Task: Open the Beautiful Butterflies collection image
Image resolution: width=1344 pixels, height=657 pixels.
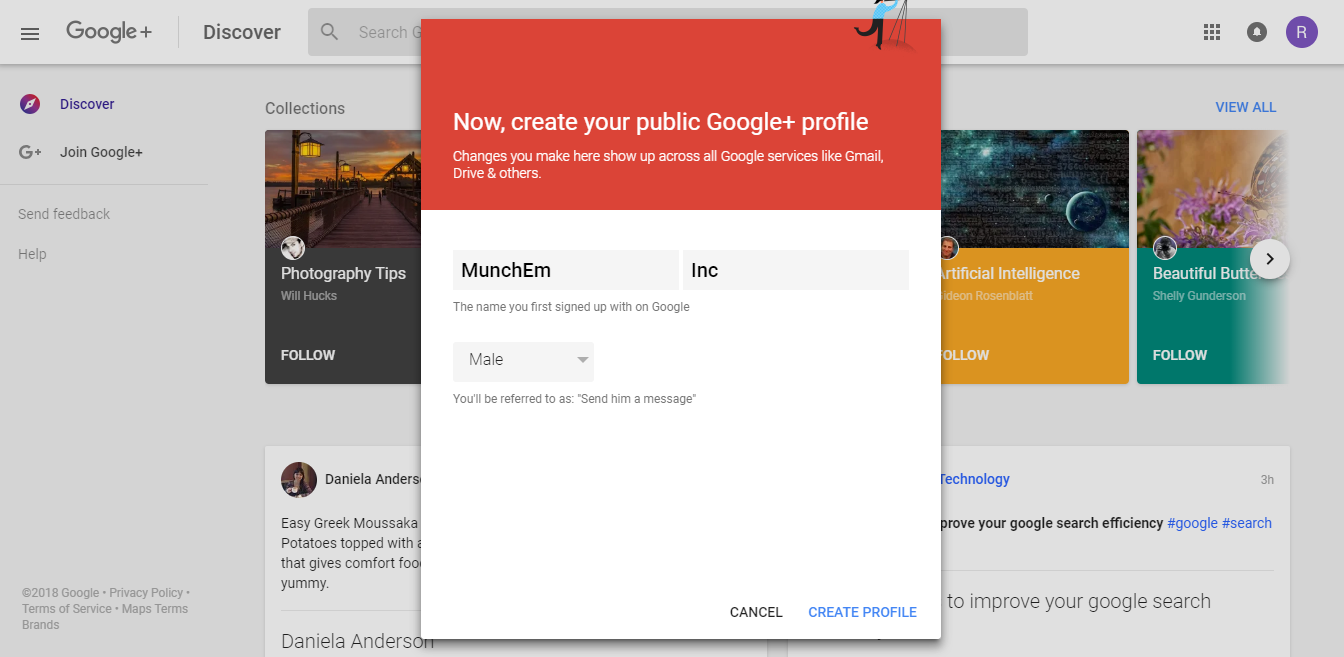Action: pos(1212,189)
